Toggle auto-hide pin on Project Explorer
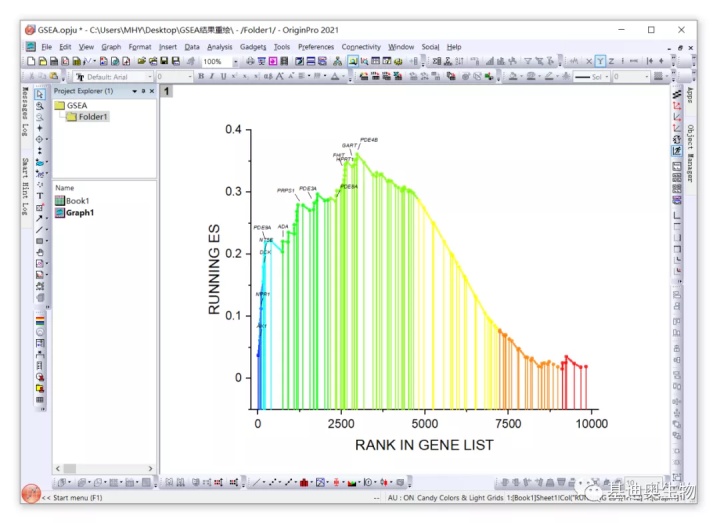 coord(143,91)
